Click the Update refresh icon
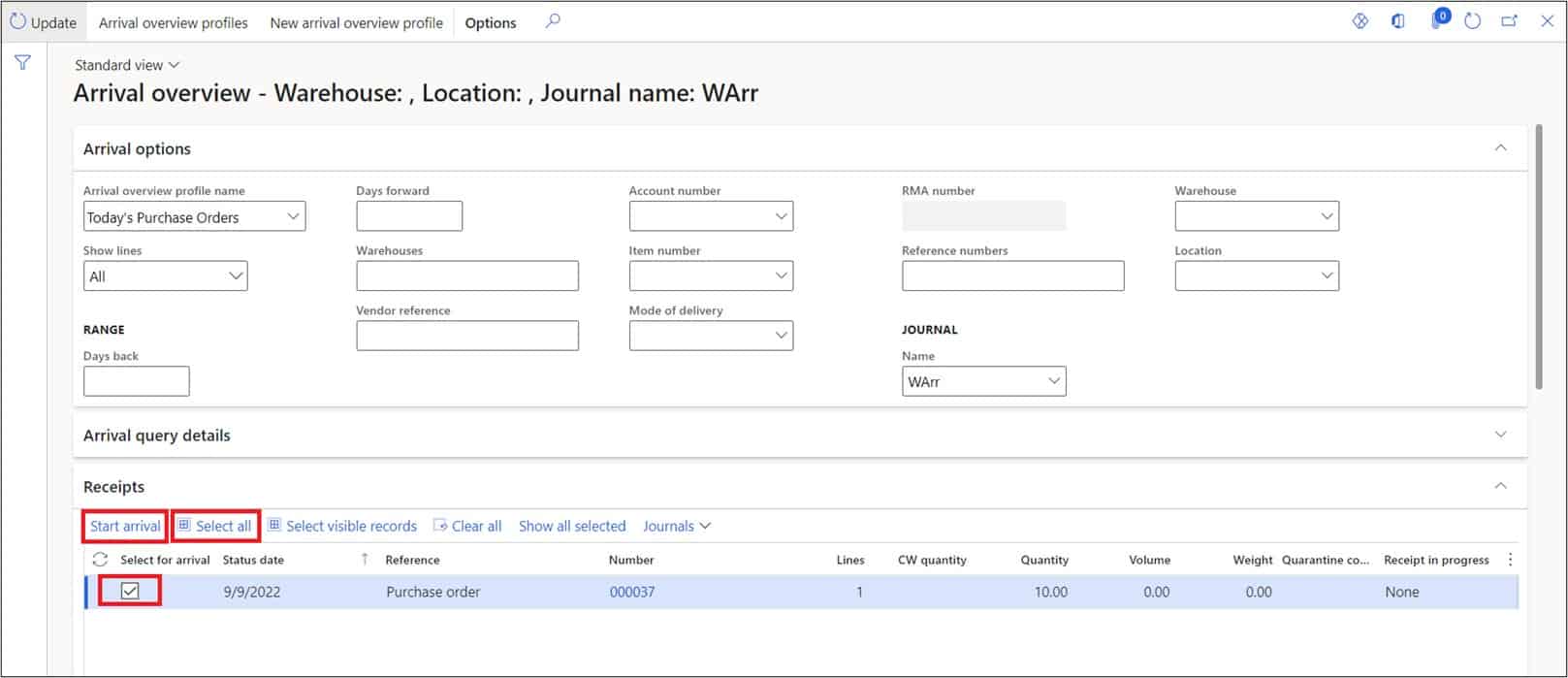Image resolution: width=1568 pixels, height=678 pixels. click(17, 21)
